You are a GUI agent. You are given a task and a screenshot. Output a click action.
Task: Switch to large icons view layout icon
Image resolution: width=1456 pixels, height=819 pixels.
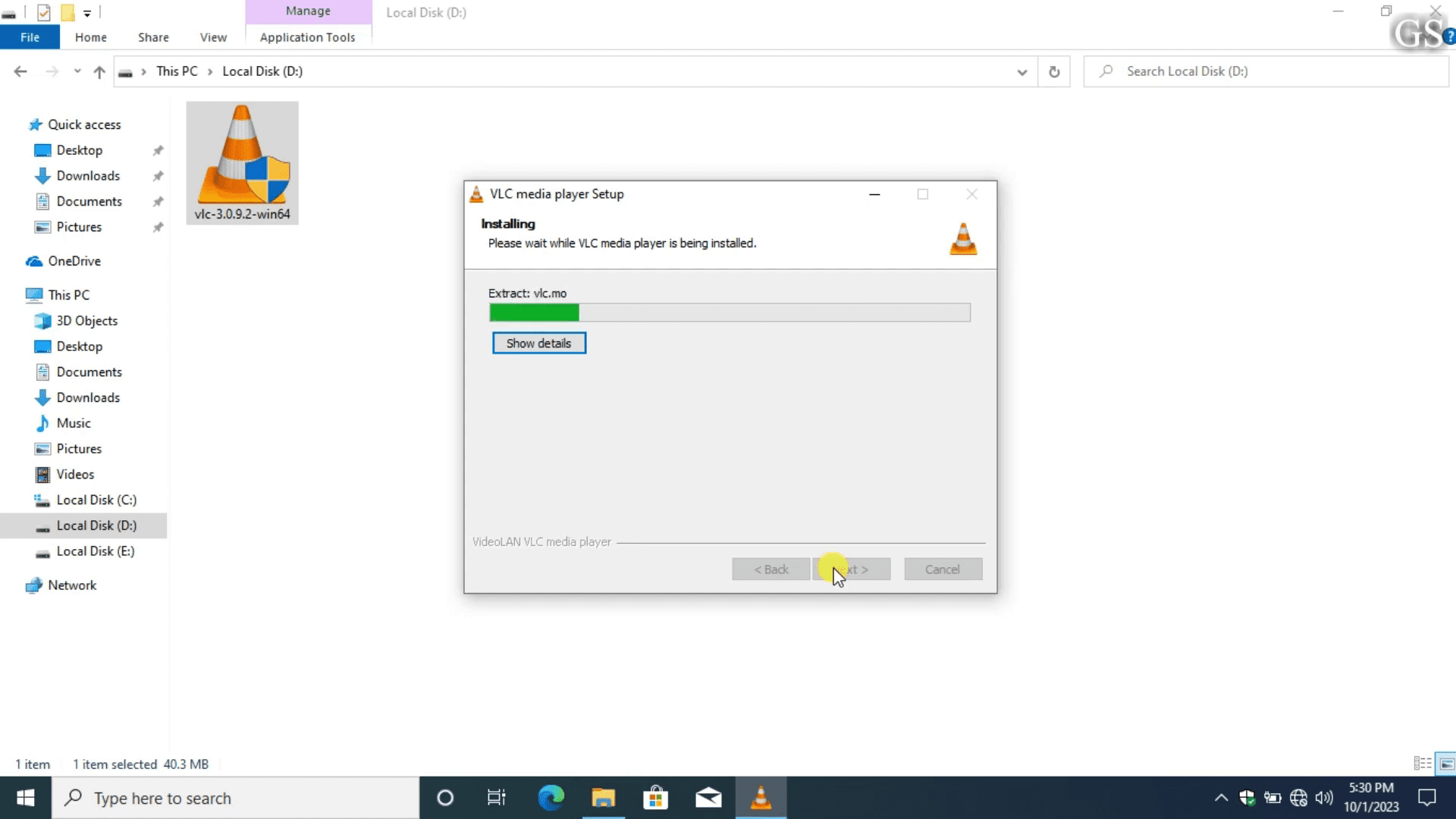coord(1447,764)
